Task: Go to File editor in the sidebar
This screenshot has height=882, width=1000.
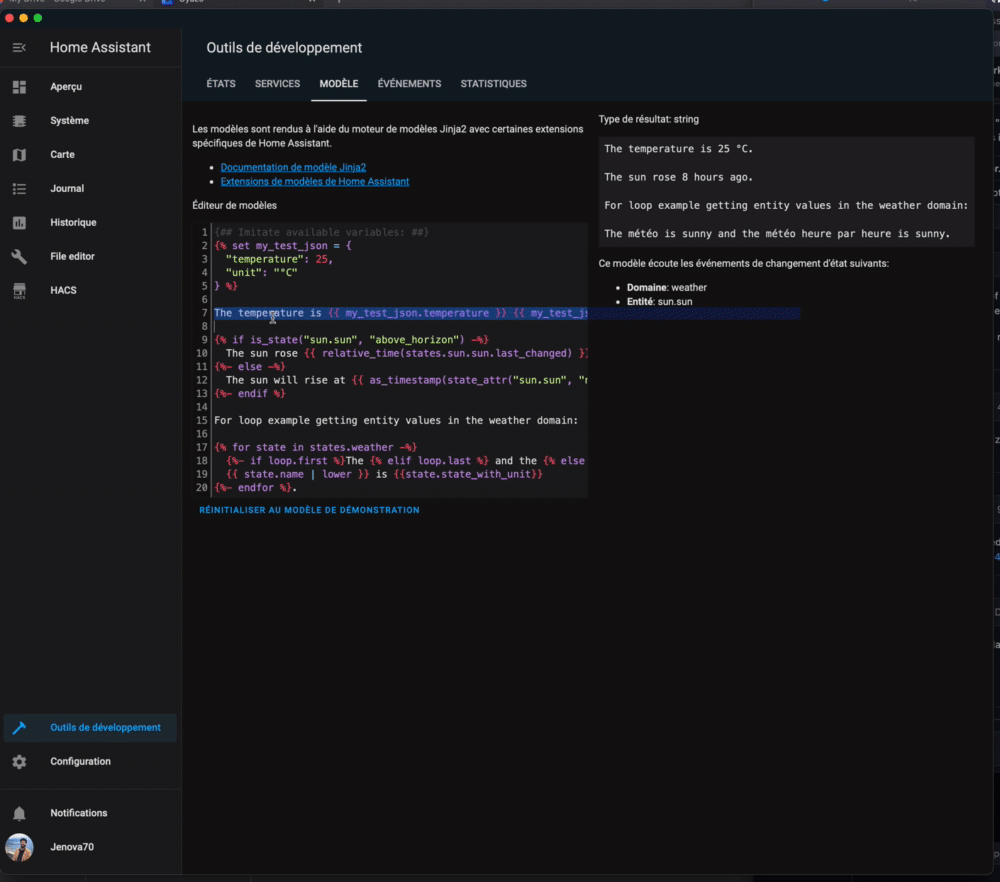Action: (x=72, y=256)
